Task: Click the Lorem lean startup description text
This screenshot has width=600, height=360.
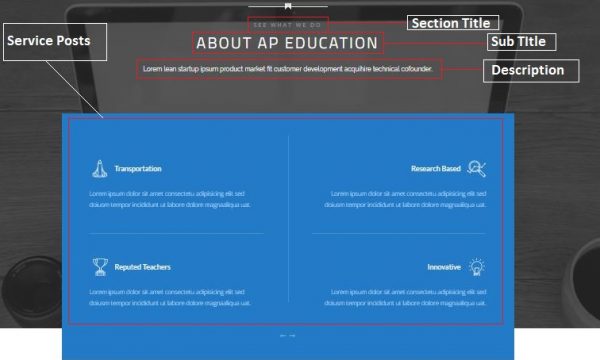Action: (288, 69)
